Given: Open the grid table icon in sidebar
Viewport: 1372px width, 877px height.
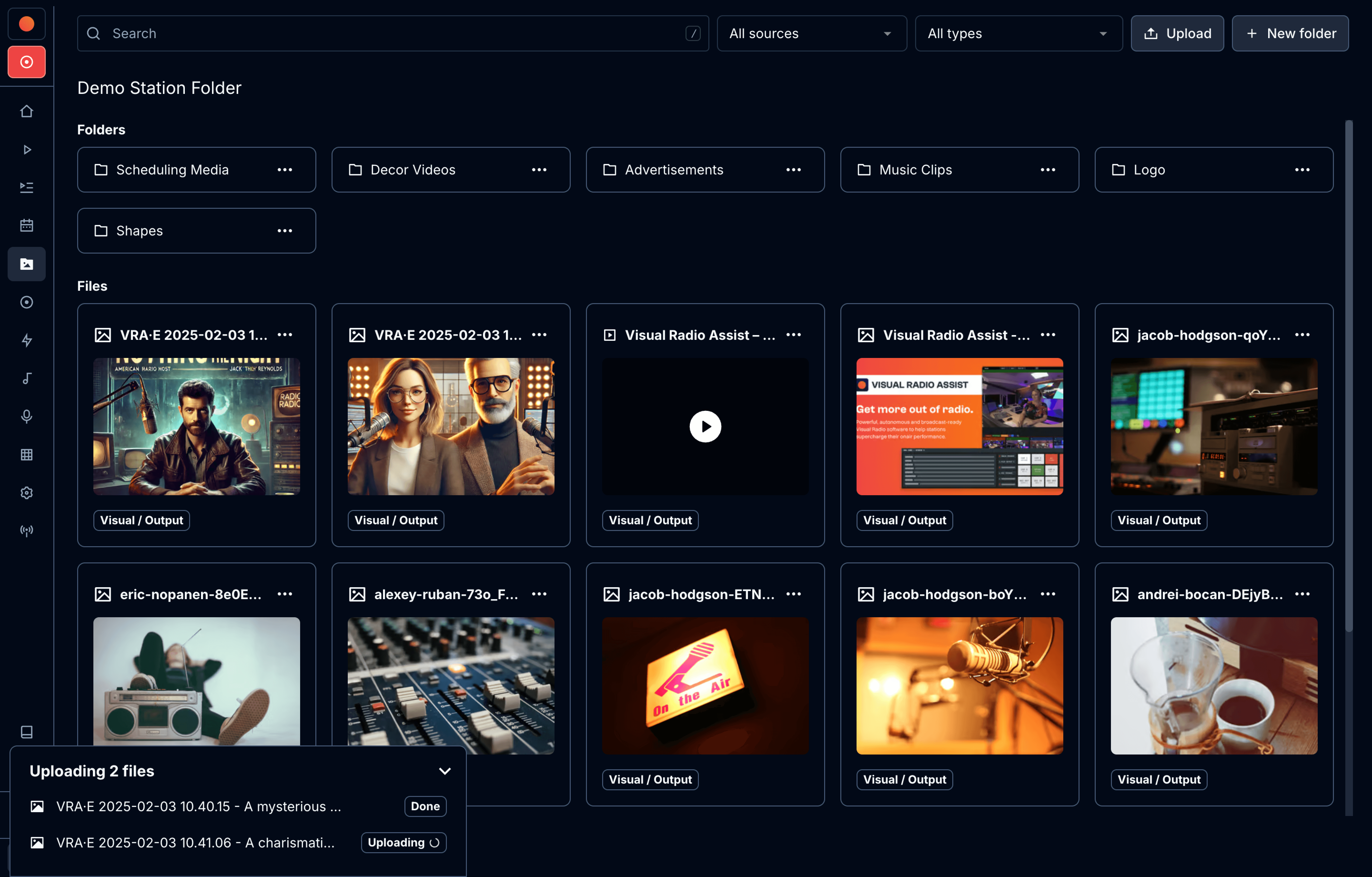Looking at the screenshot, I should 26,454.
